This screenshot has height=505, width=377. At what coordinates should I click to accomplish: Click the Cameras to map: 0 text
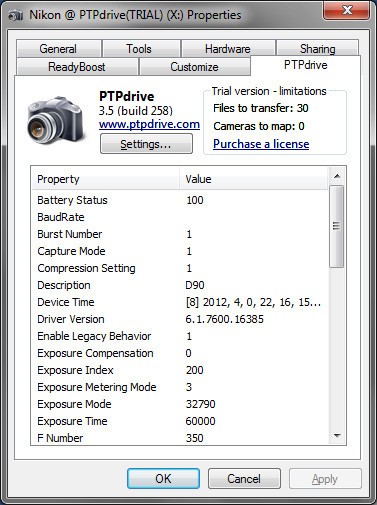pos(259,126)
